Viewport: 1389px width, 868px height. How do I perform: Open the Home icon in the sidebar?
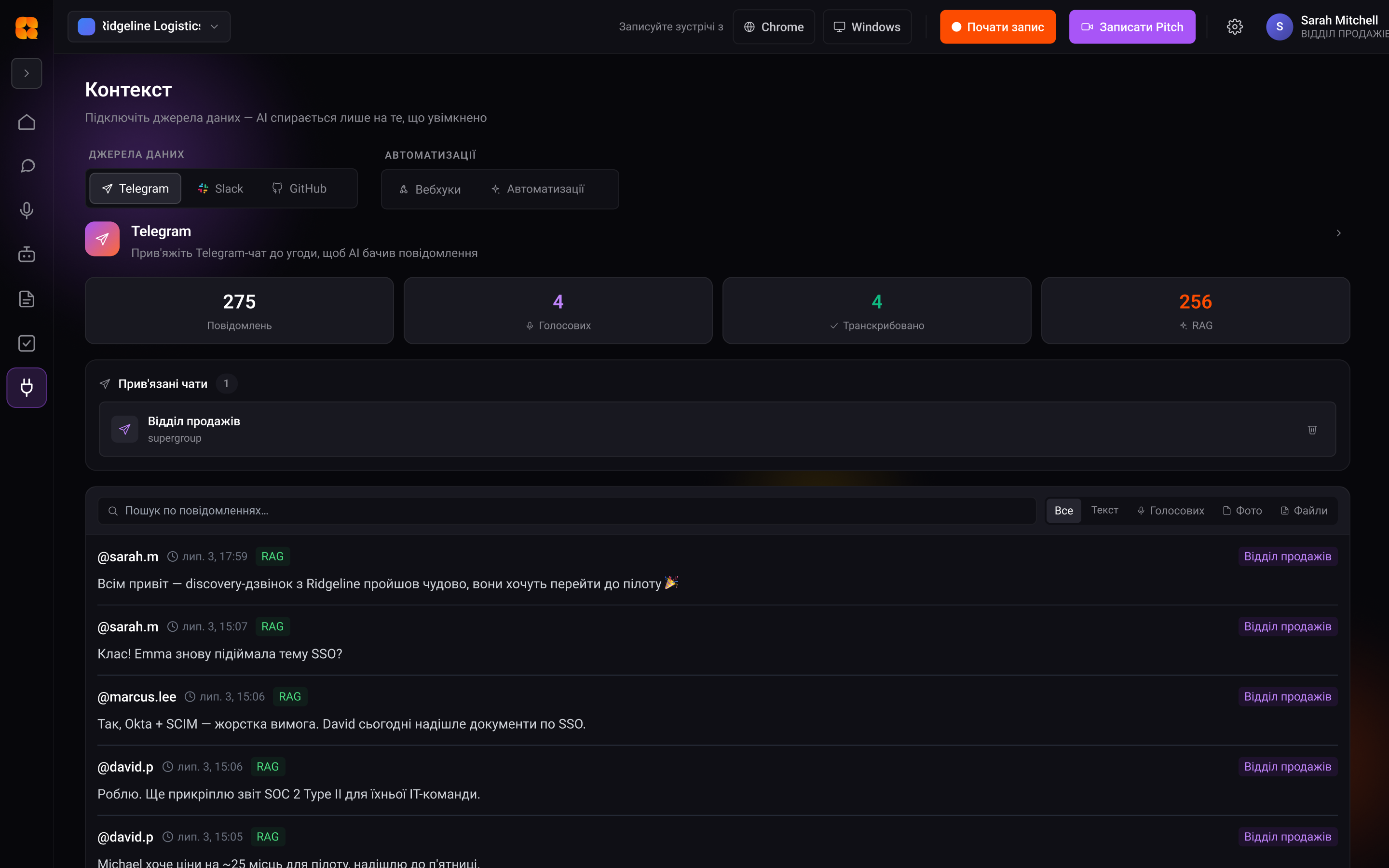27,122
